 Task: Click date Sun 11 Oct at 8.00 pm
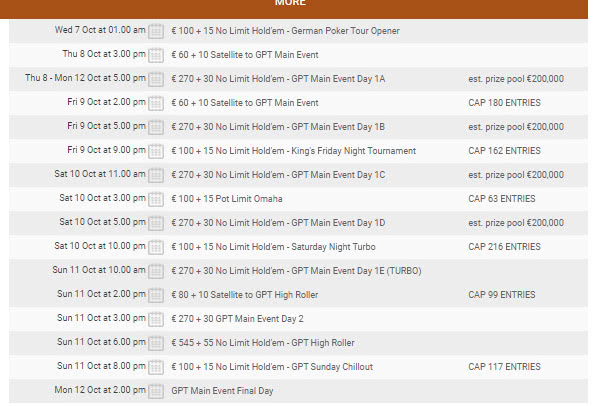coord(101,366)
